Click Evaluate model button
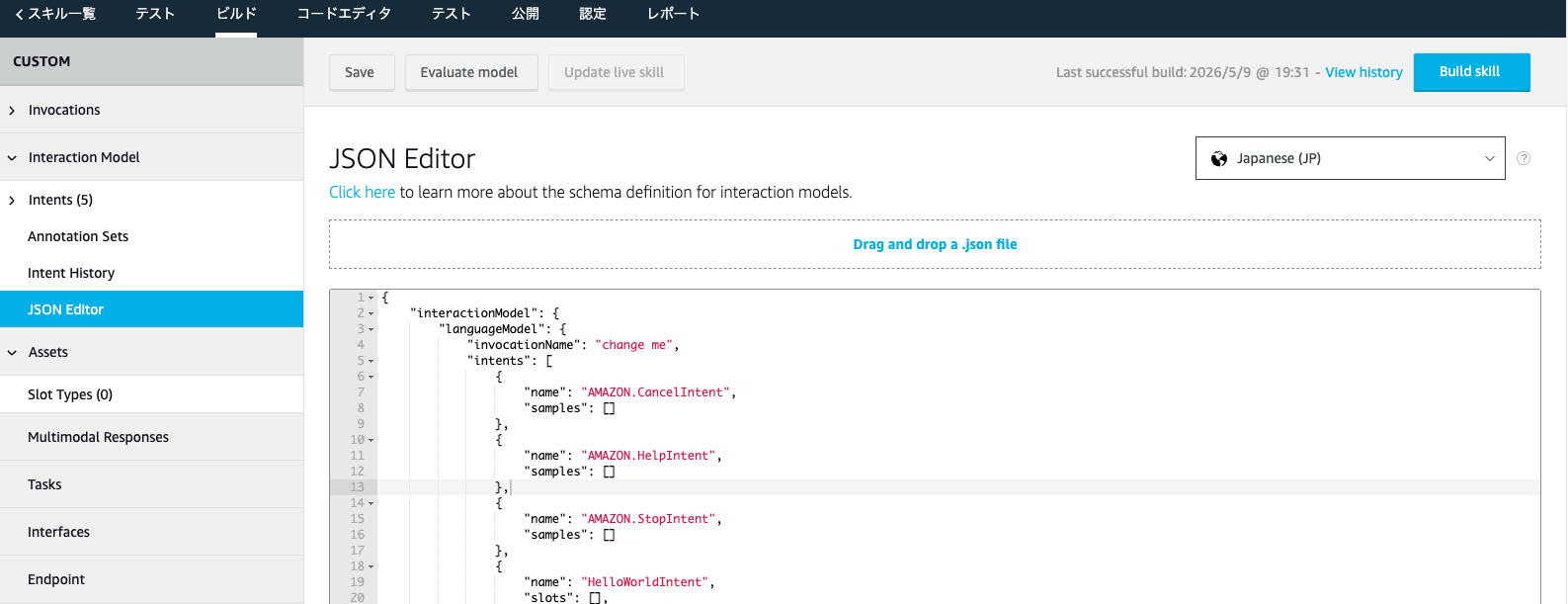The height and width of the screenshot is (604, 1568). pos(469,72)
